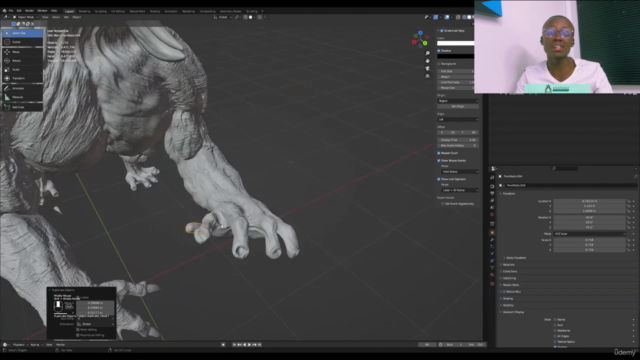Select the Cursor tool
This screenshot has width=640, height=360.
[22, 42]
